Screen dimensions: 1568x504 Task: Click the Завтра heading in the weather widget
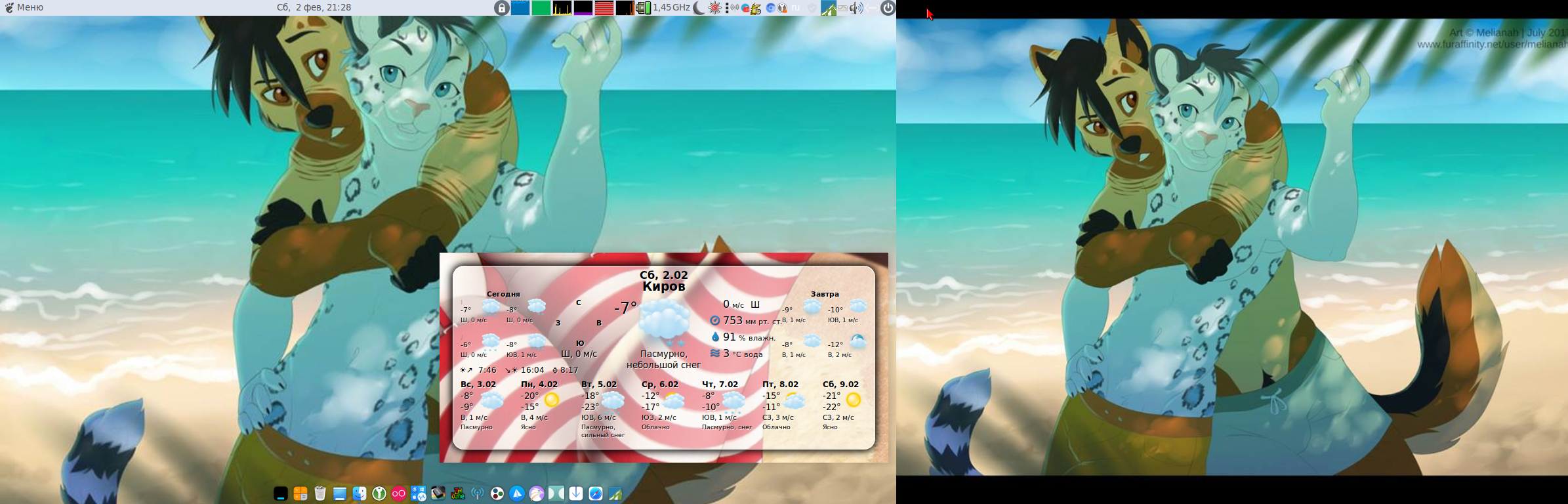pyautogui.click(x=825, y=294)
